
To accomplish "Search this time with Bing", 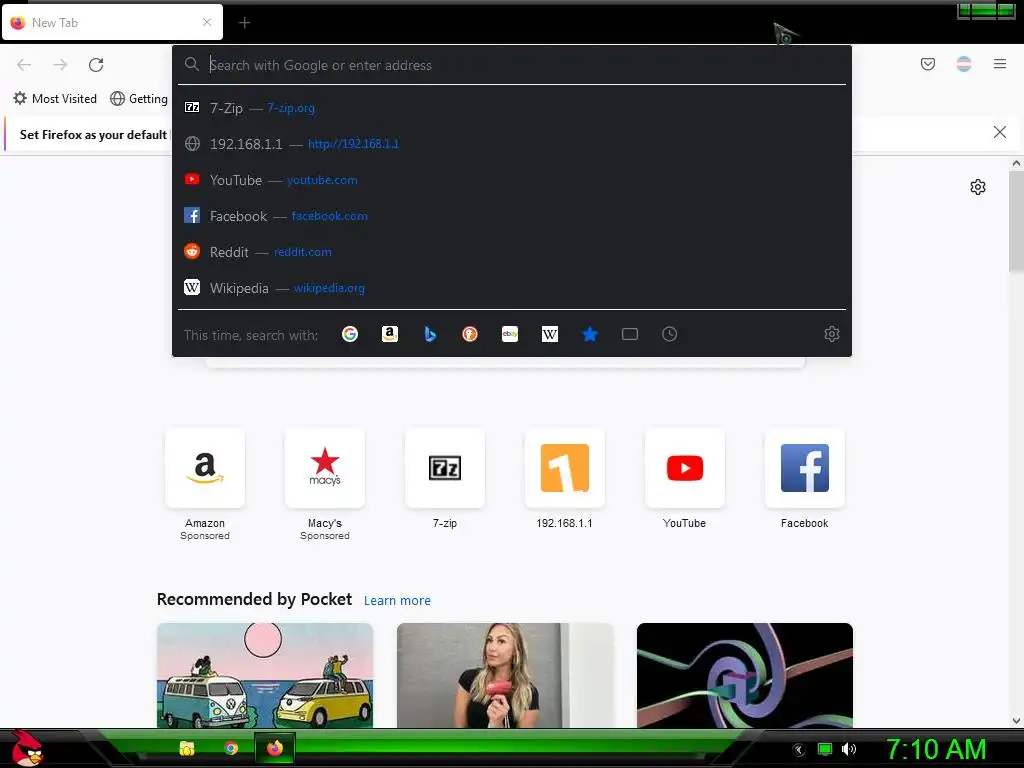I will coord(430,334).
